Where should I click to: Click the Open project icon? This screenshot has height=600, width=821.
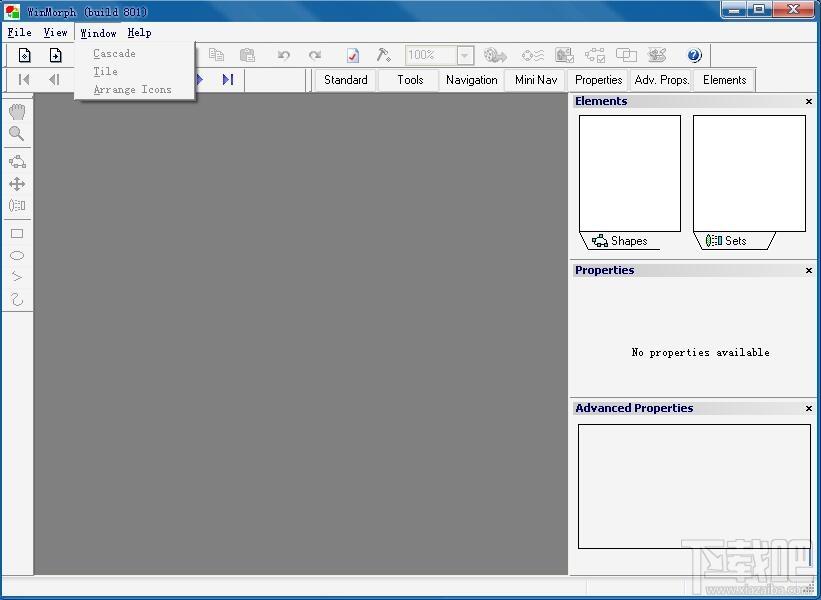pos(55,55)
